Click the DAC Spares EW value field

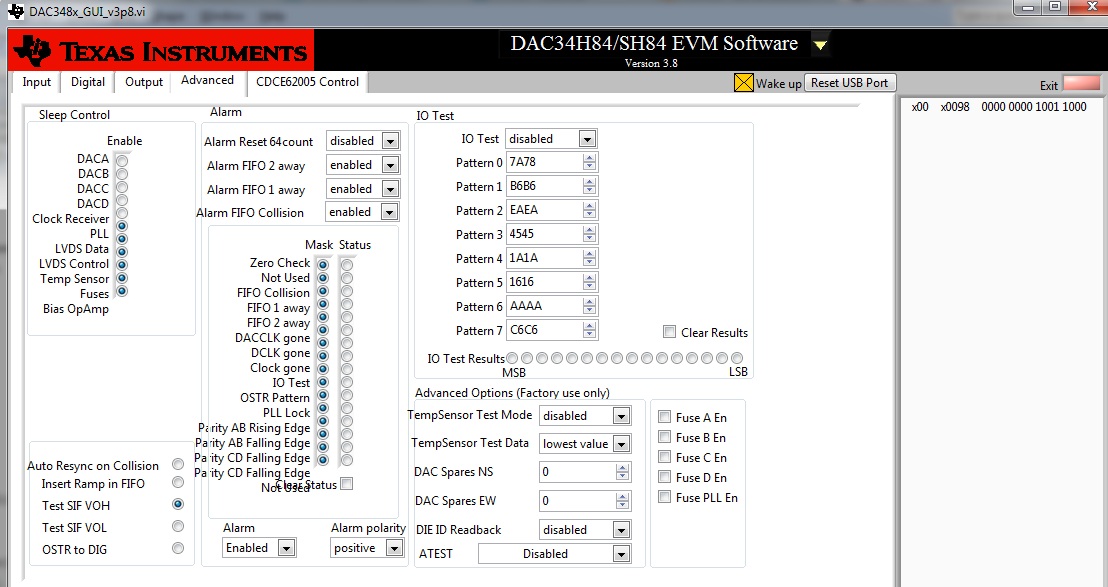[577, 501]
